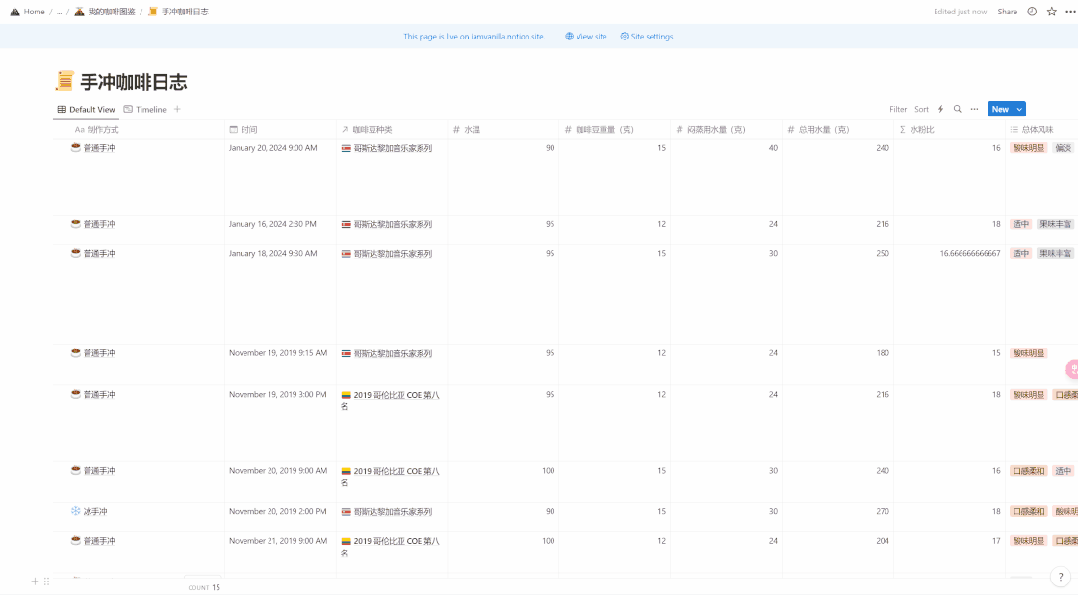Open the automations lightning bolt icon
The height and width of the screenshot is (595, 1078).
[x=940, y=109]
